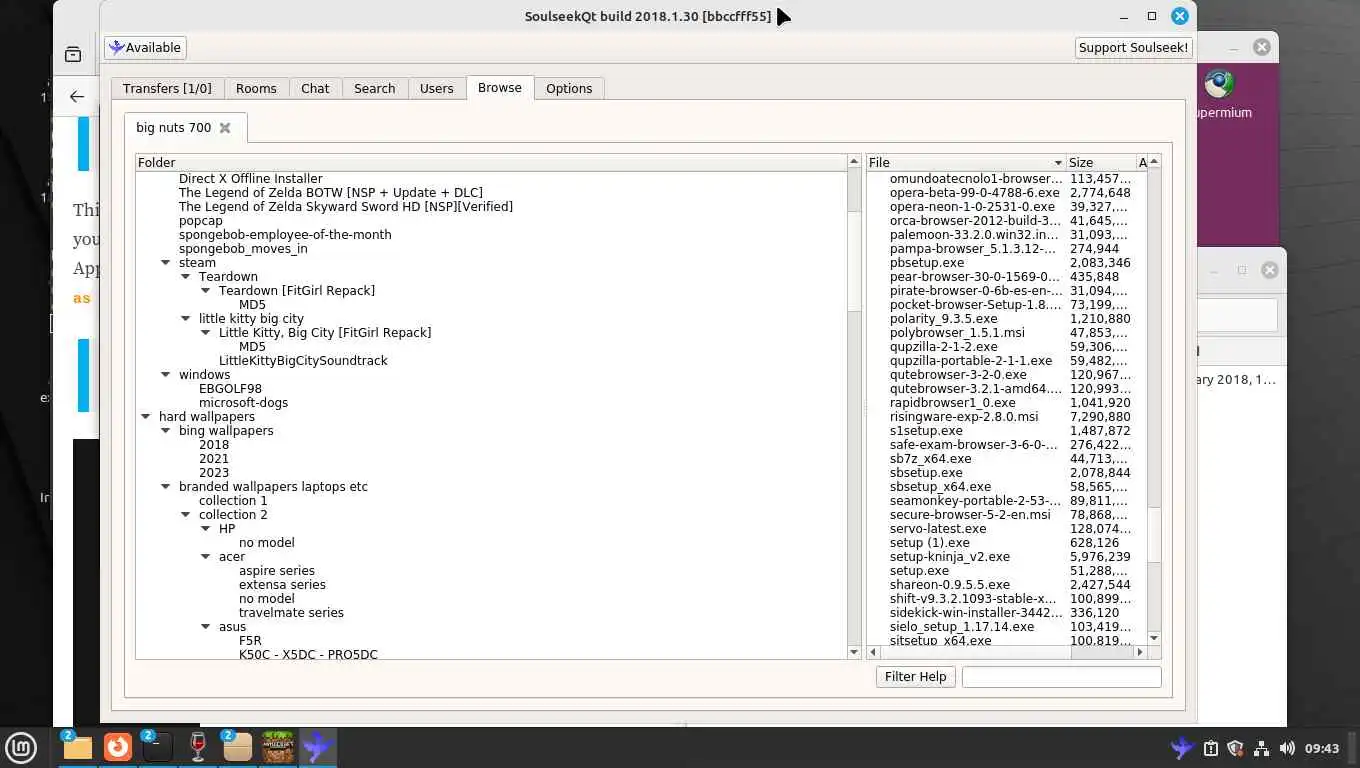The height and width of the screenshot is (768, 1360).
Task: Click the file filter text field
Action: 1061,677
